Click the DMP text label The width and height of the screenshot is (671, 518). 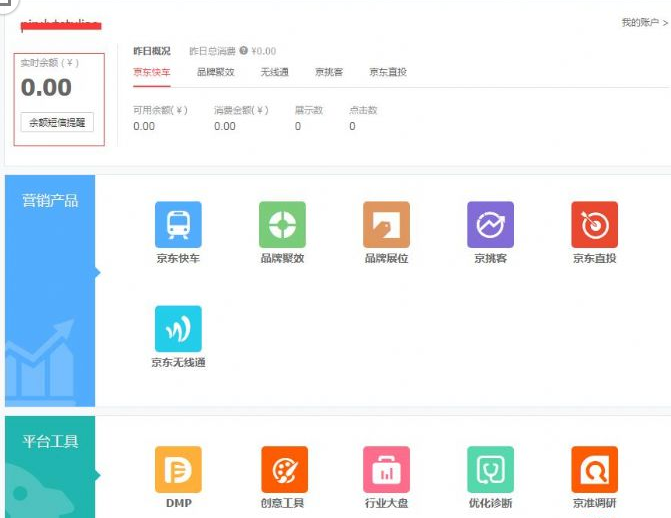tap(178, 503)
